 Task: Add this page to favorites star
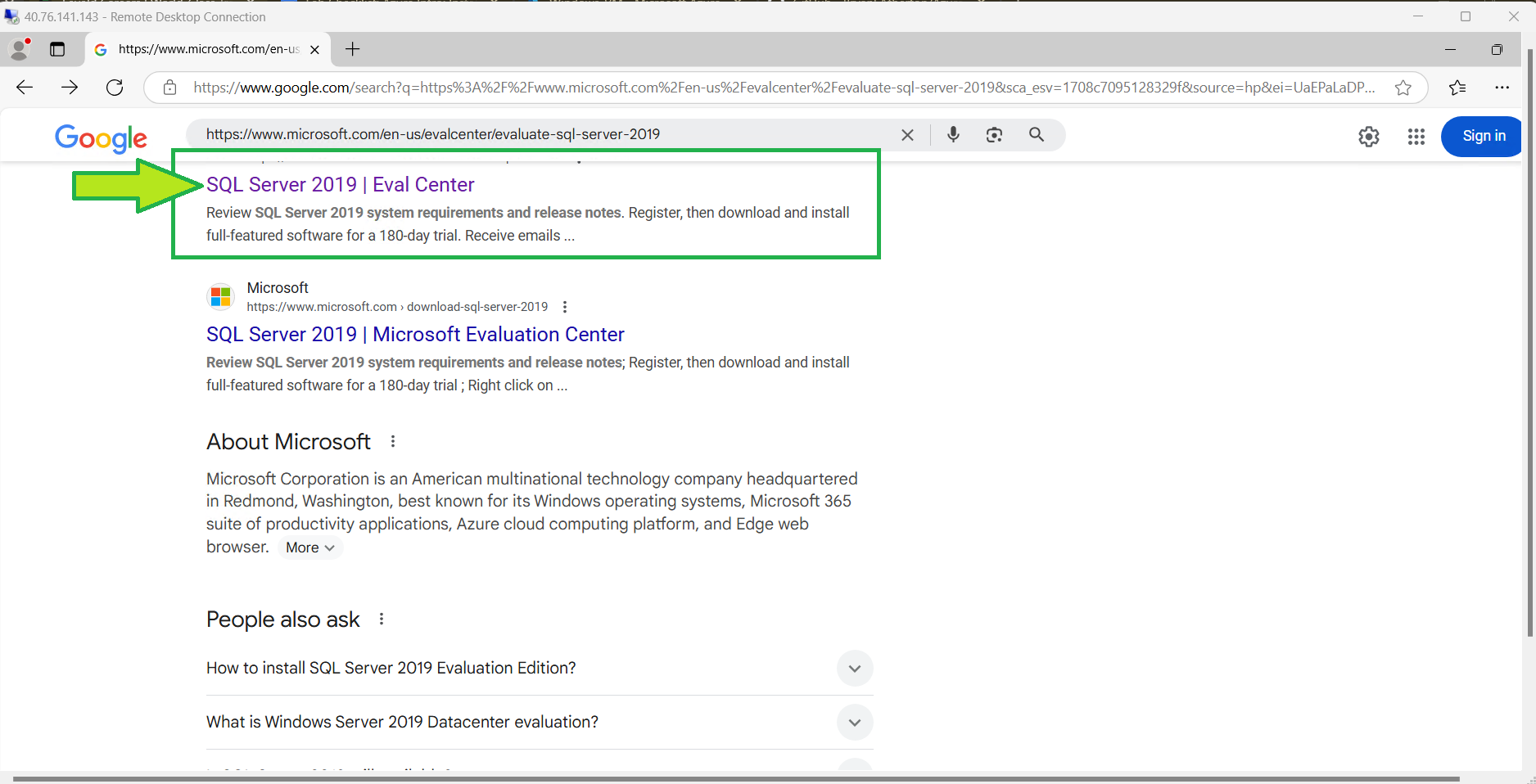tap(1403, 88)
